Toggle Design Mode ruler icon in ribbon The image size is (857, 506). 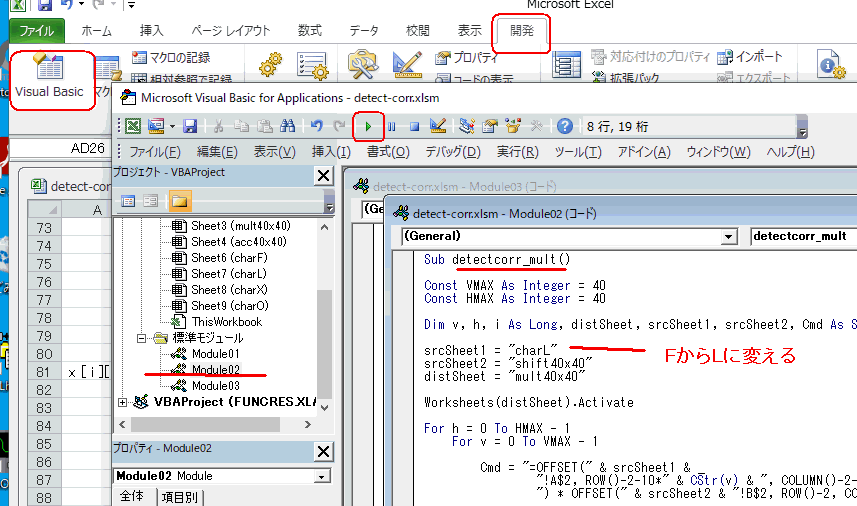(407, 64)
